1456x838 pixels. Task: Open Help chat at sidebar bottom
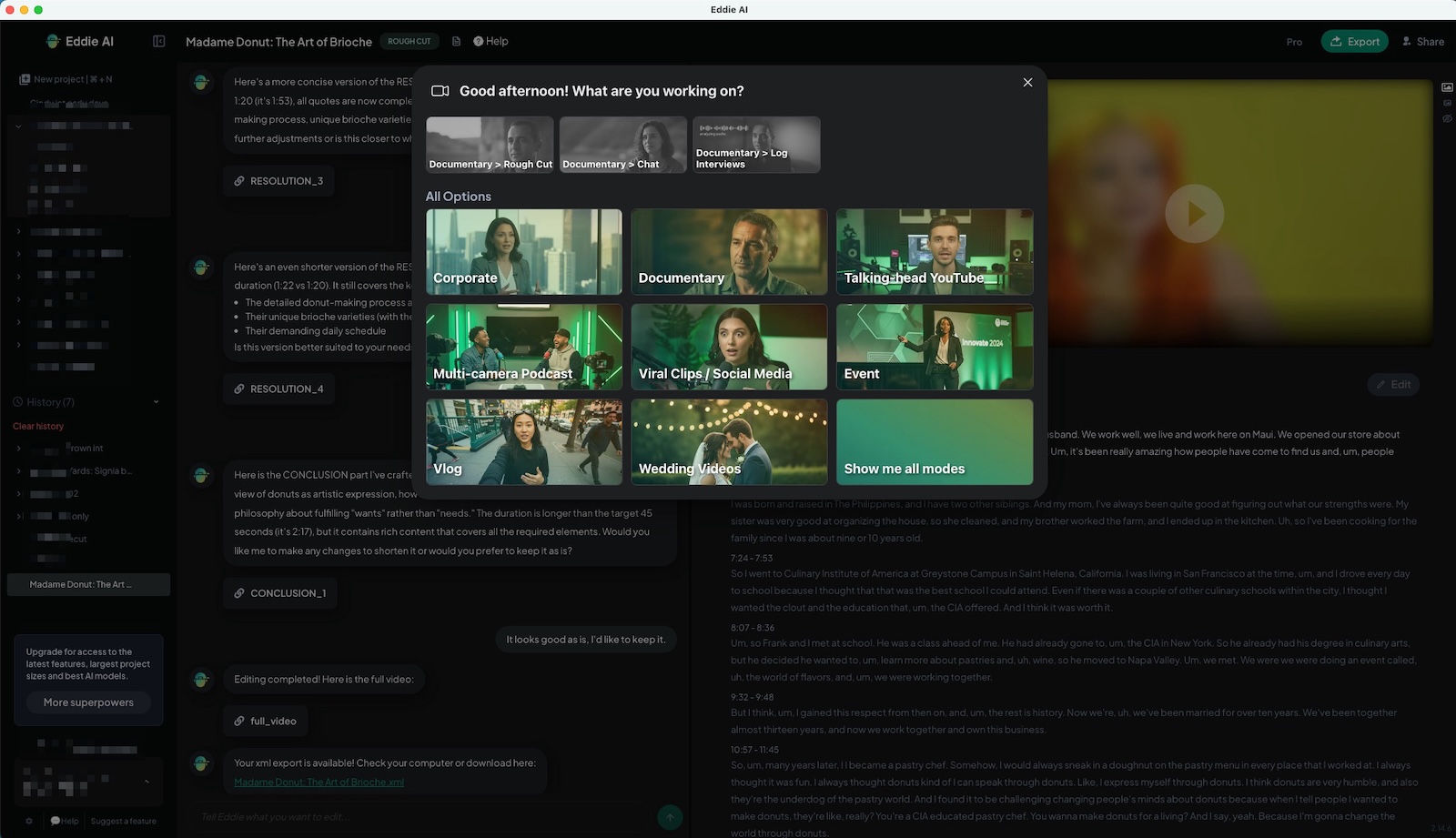click(64, 821)
